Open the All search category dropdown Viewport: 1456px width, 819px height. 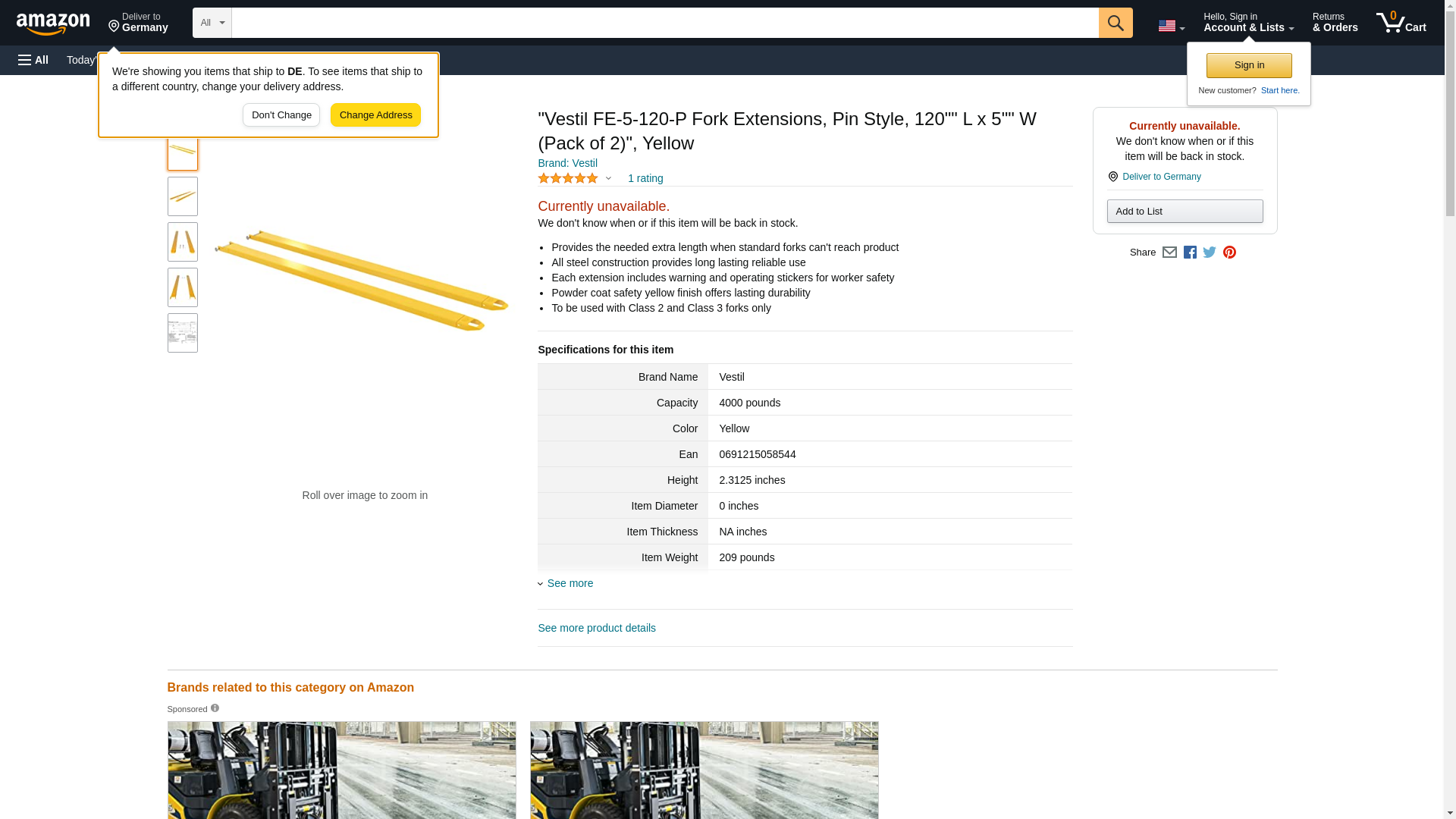[x=212, y=23]
